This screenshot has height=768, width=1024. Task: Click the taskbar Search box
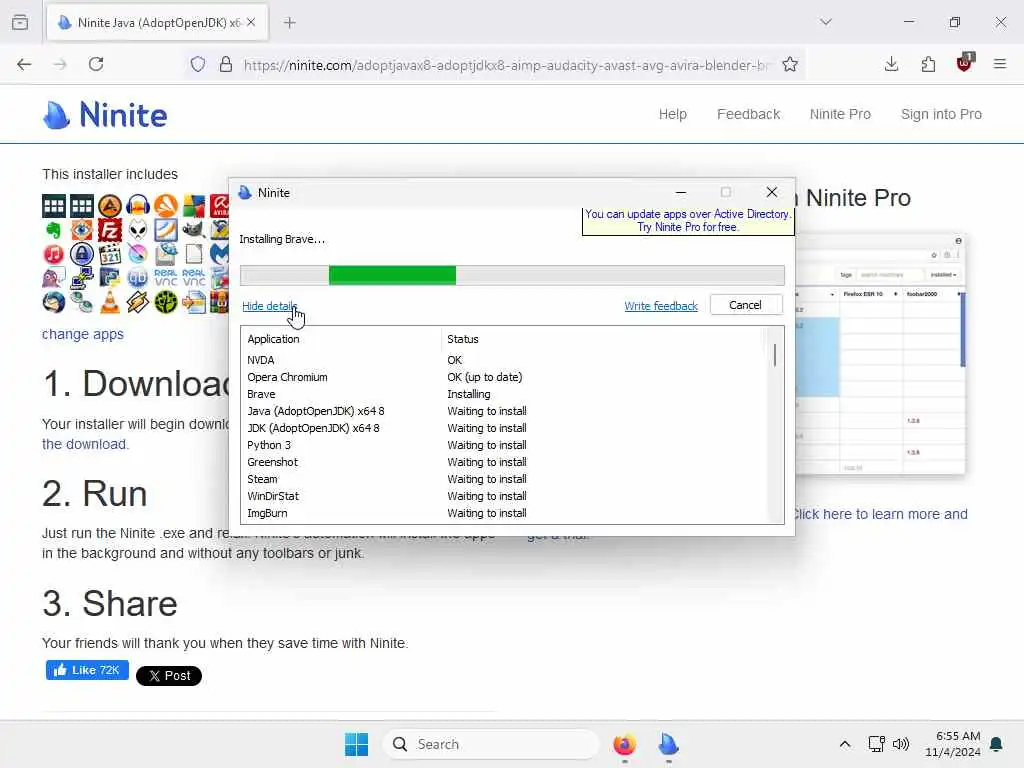coord(491,744)
